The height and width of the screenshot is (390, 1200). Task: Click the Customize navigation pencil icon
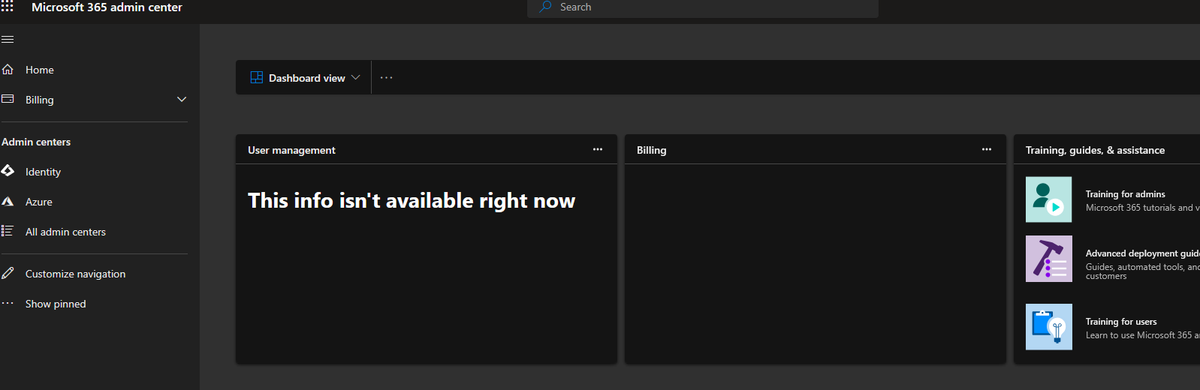8,274
